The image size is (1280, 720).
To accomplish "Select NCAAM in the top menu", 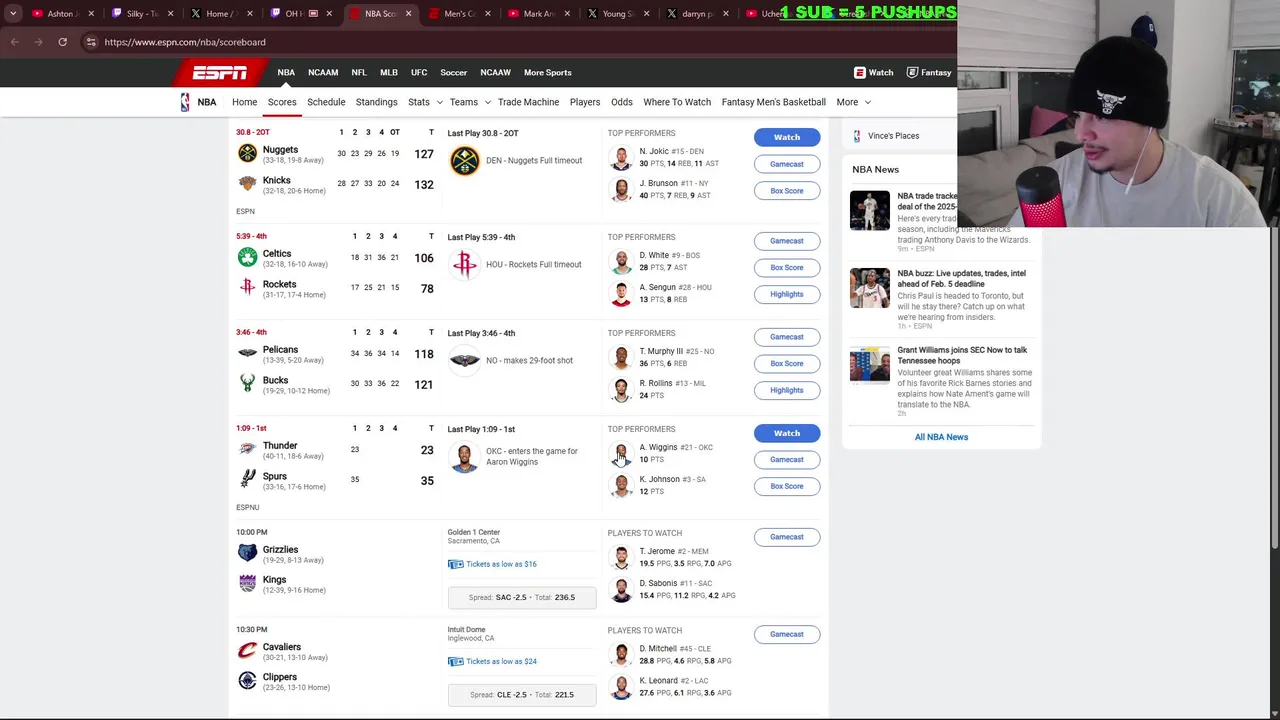I will pos(323,72).
